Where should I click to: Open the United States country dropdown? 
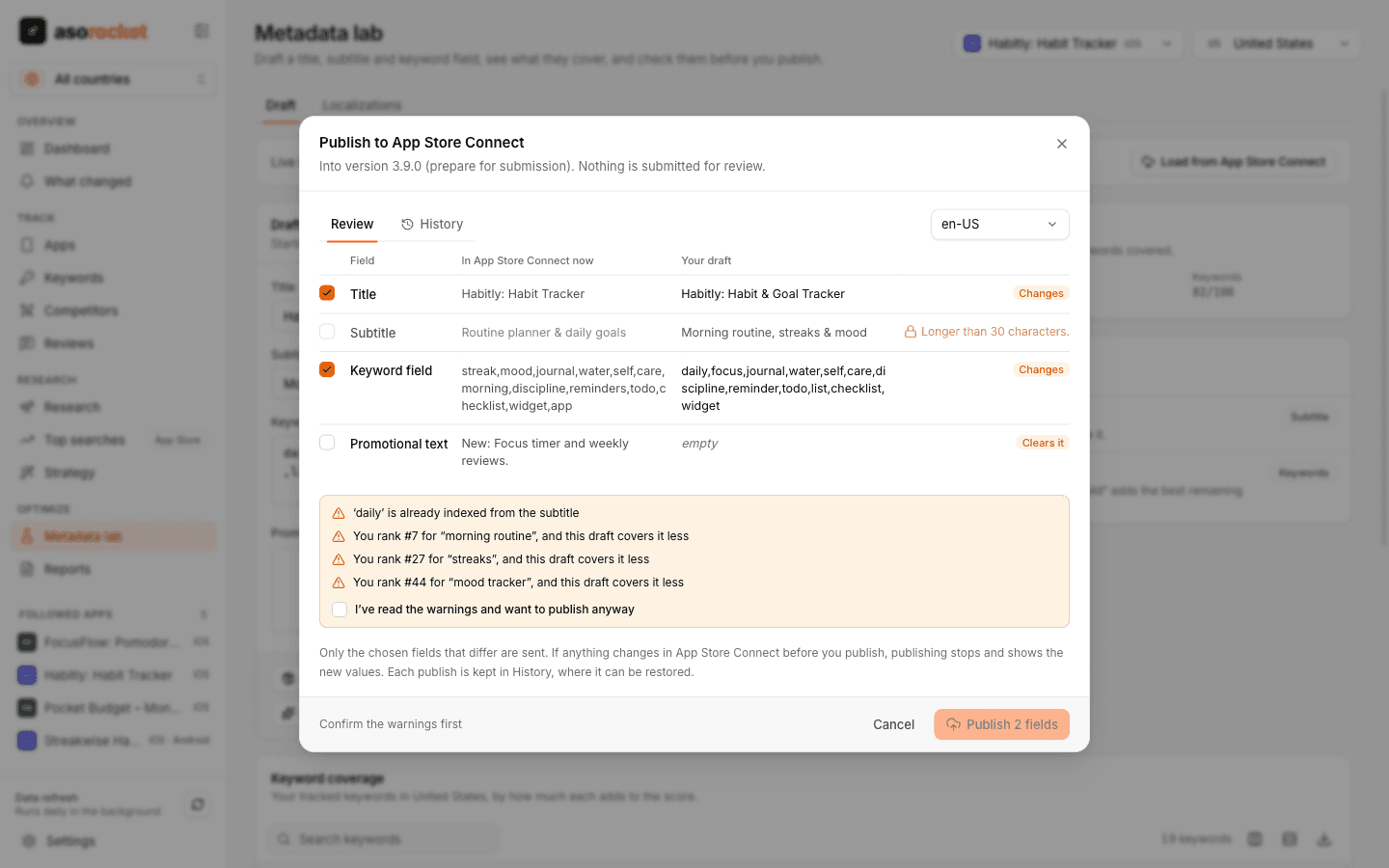[x=1277, y=43]
